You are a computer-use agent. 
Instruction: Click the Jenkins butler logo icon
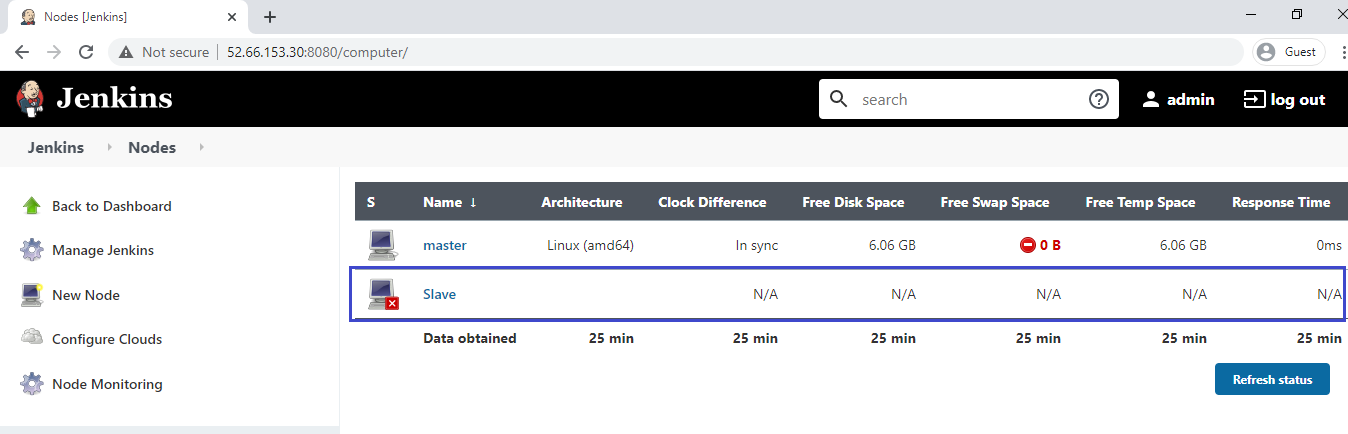(x=30, y=98)
